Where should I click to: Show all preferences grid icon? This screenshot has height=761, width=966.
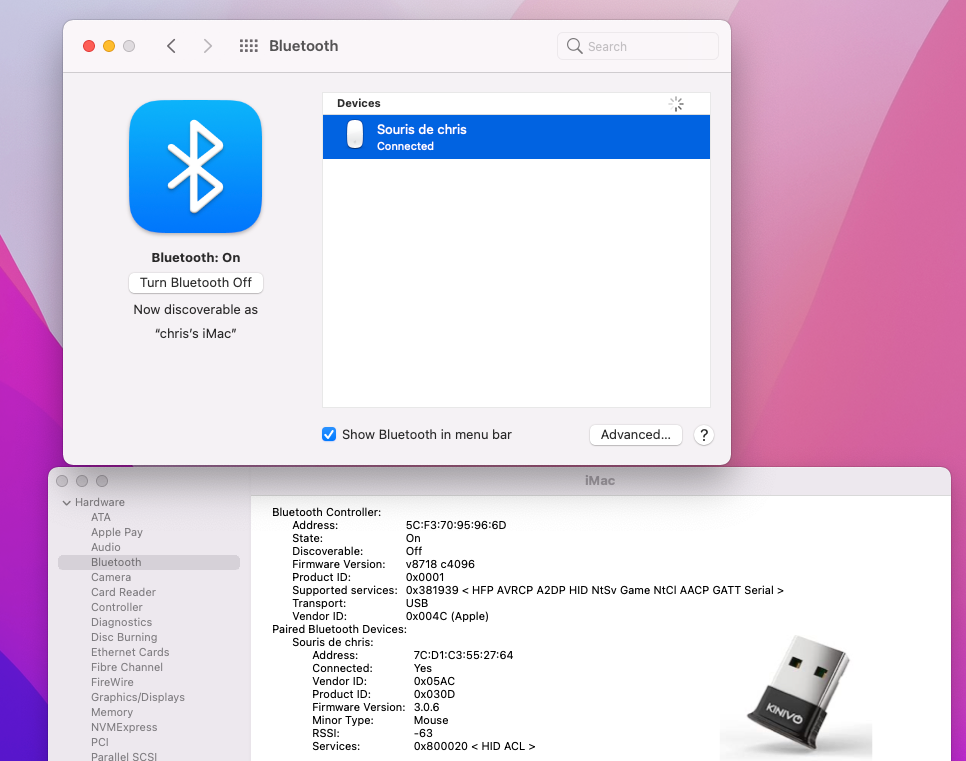(248, 46)
